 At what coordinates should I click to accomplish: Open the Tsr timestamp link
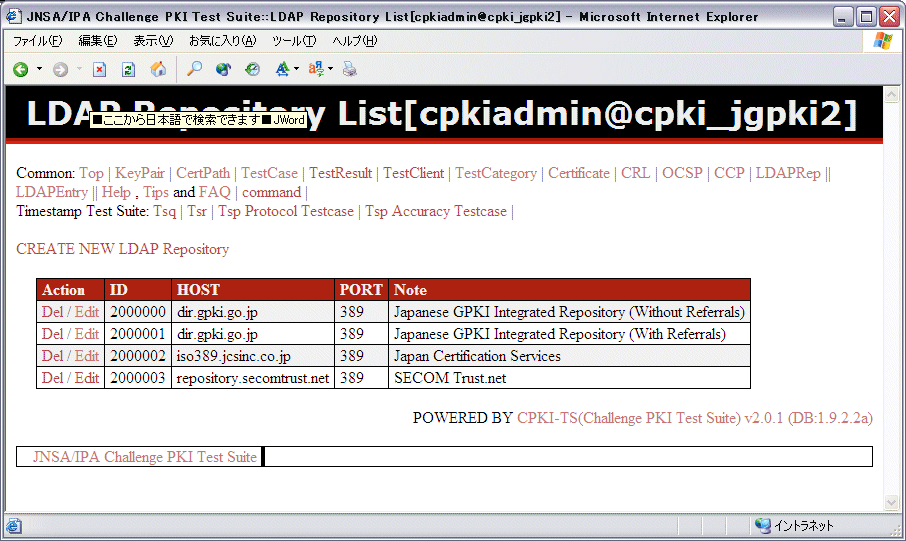197,212
